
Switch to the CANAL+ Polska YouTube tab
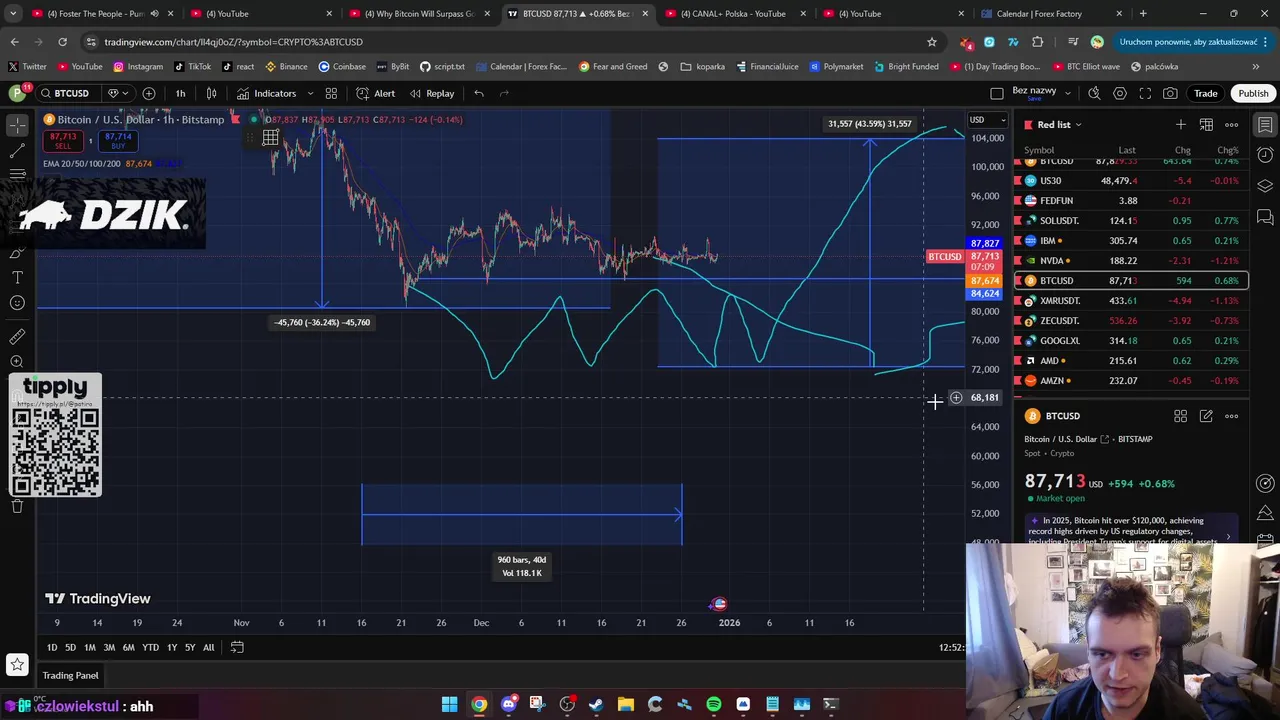point(733,14)
